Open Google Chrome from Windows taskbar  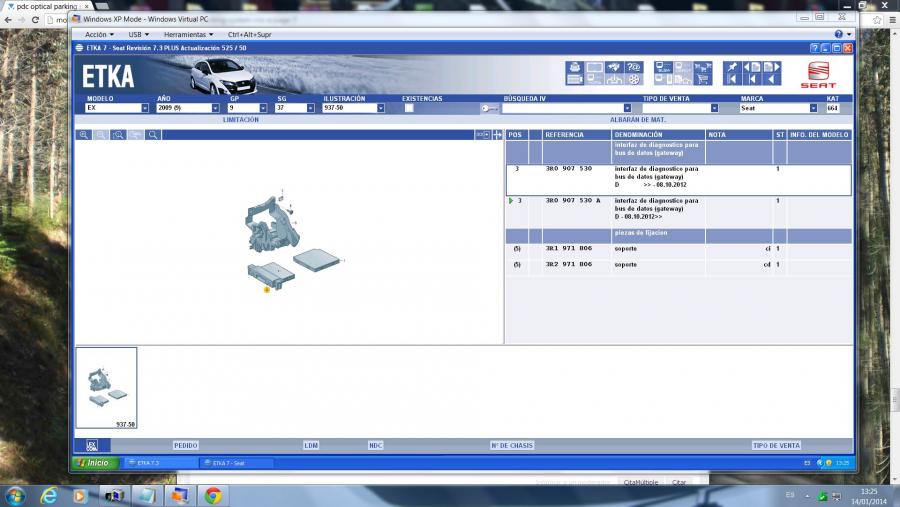tap(213, 496)
